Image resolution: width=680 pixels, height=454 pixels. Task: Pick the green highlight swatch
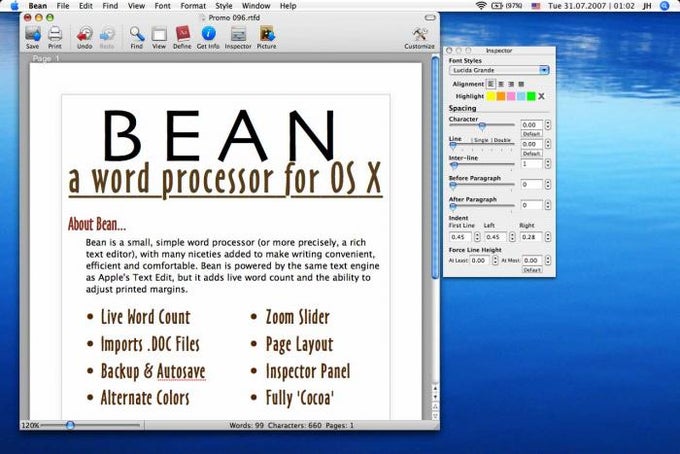point(531,96)
